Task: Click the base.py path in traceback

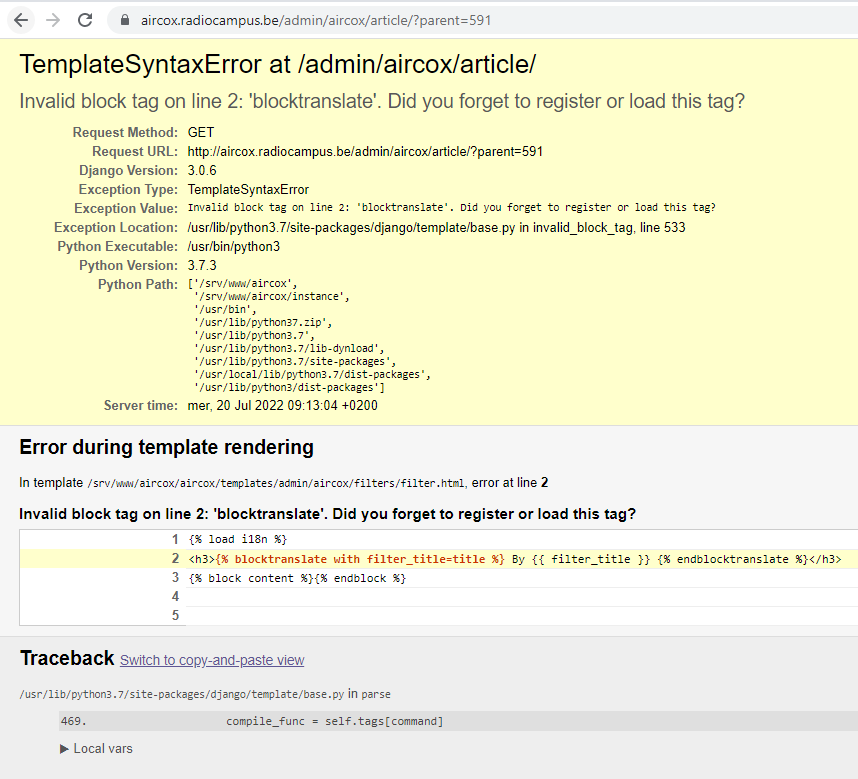Action: (181, 693)
